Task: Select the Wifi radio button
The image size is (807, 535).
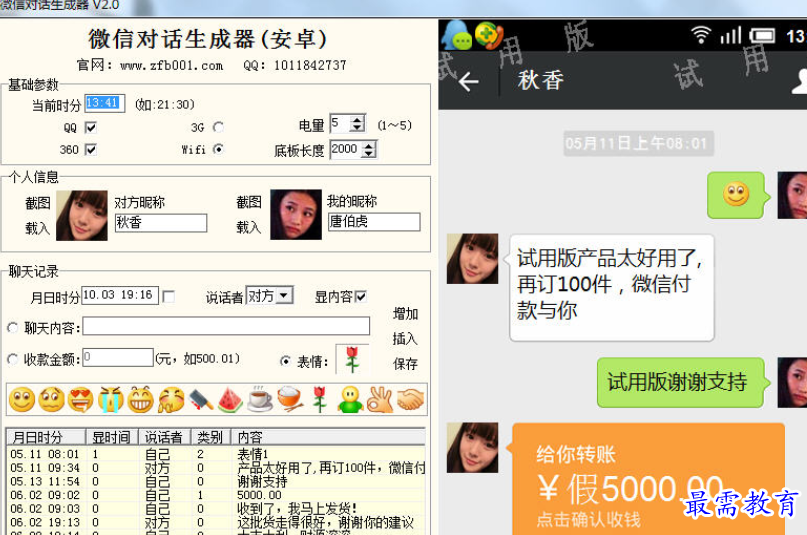Action: tap(218, 149)
